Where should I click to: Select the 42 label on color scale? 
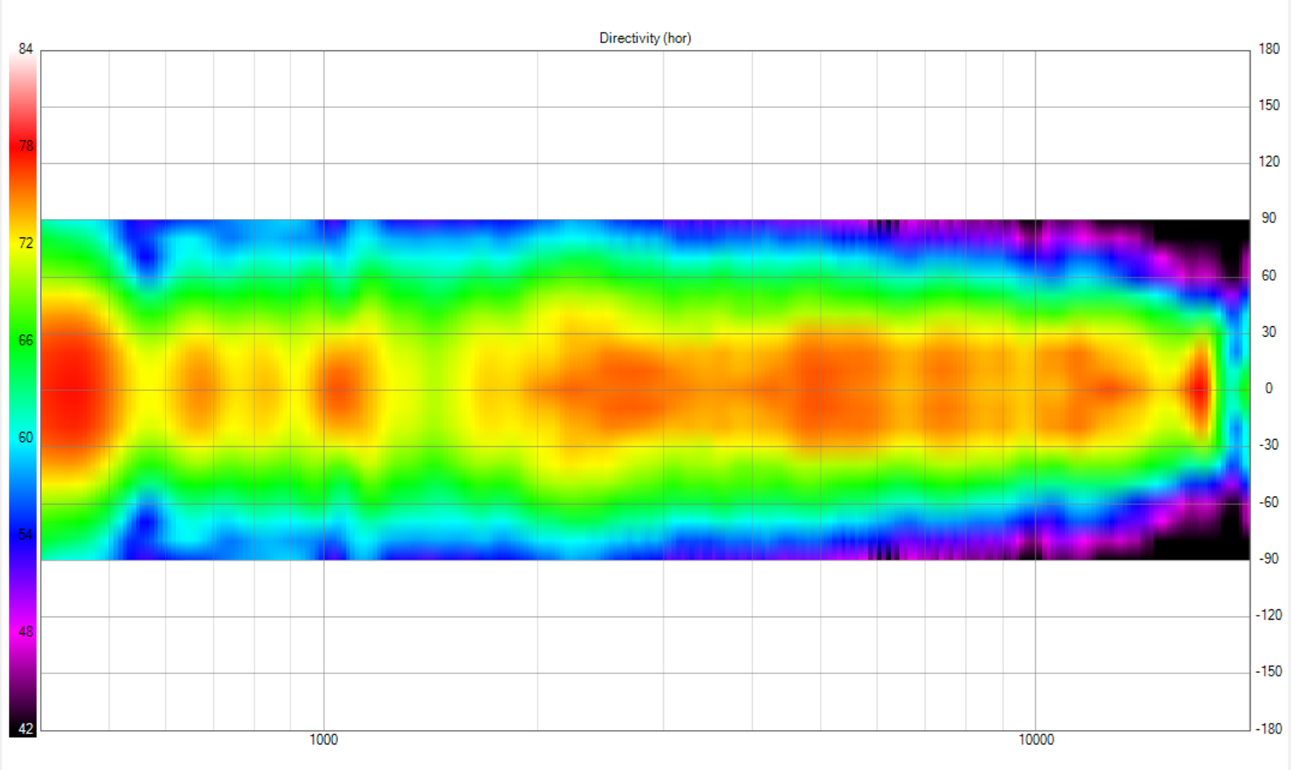[27, 729]
